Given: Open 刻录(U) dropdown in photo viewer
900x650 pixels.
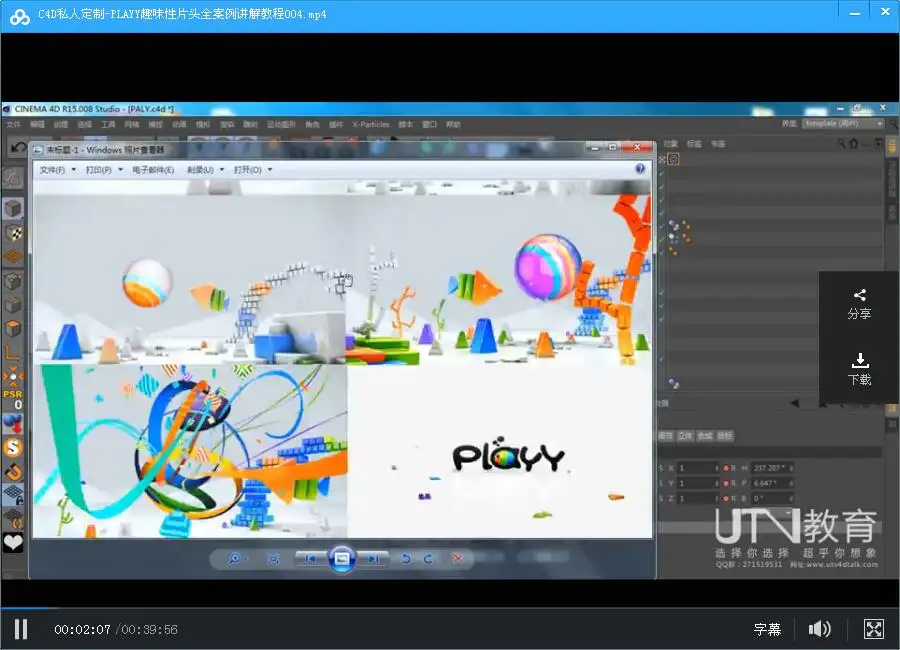Looking at the screenshot, I should pyautogui.click(x=205, y=169).
